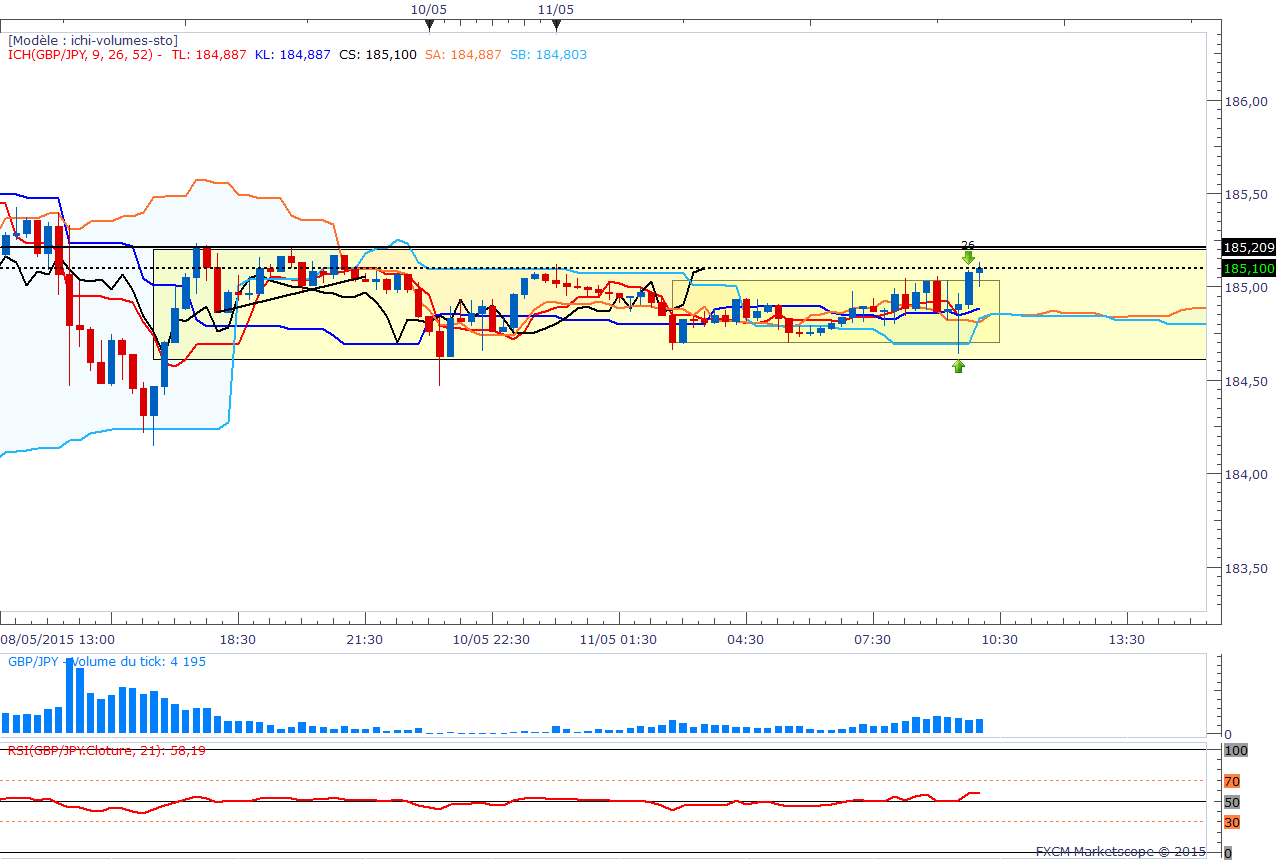Click the SB: 184,803 value
Screen dimensions: 1279x860
pos(549,55)
